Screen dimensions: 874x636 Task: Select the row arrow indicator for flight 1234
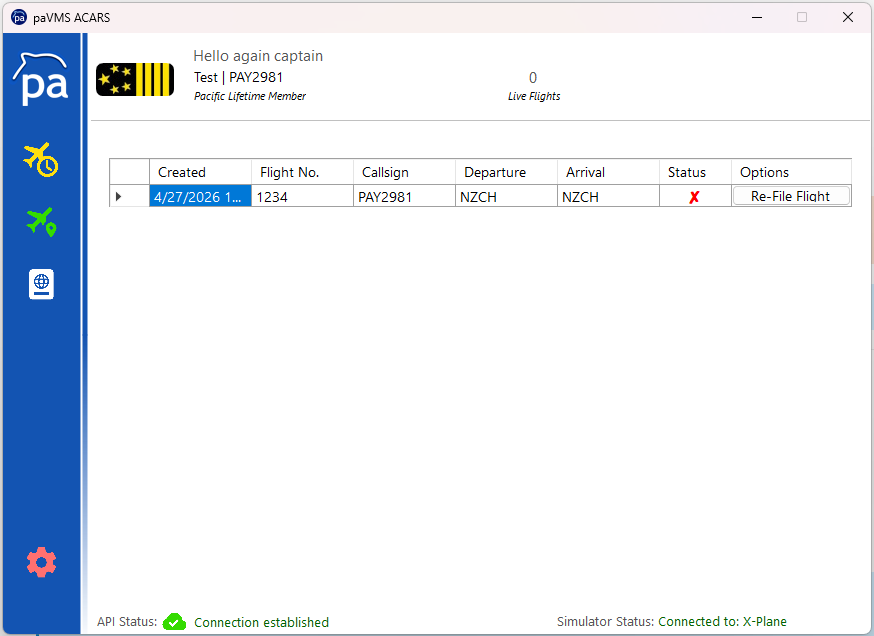[118, 196]
